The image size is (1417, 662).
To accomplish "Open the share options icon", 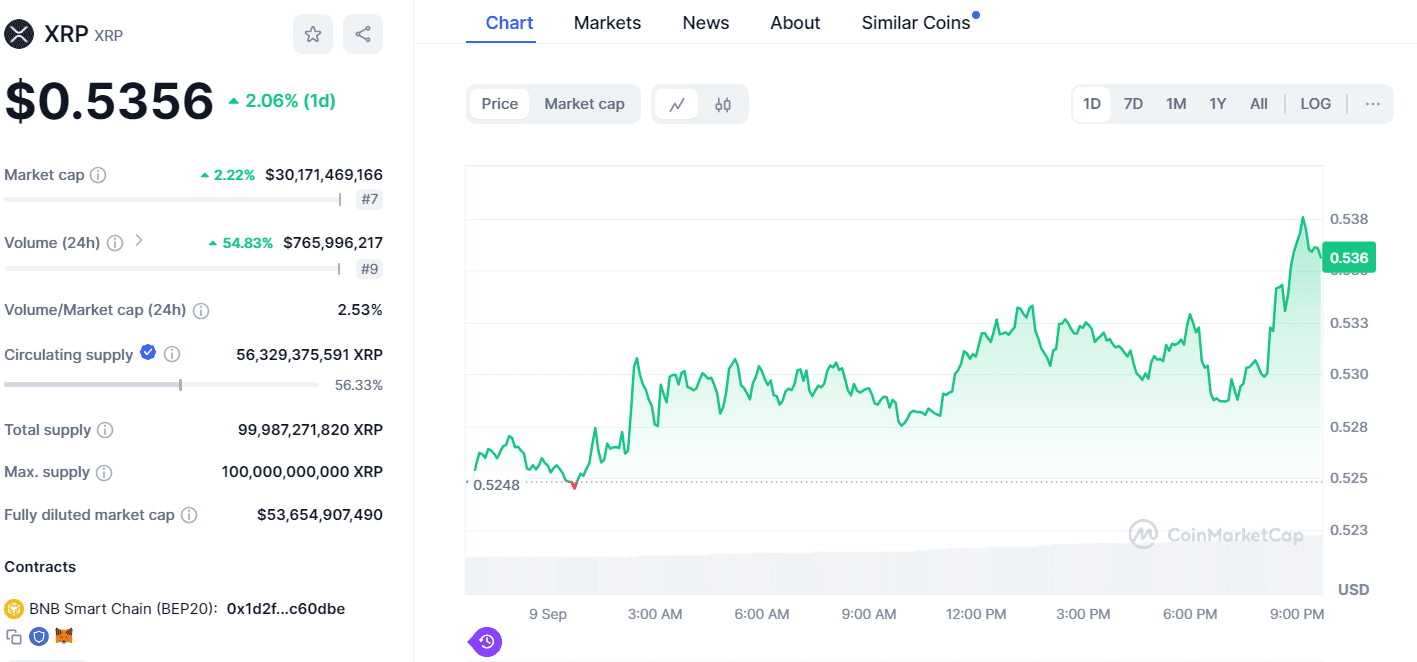I will tap(362, 33).
